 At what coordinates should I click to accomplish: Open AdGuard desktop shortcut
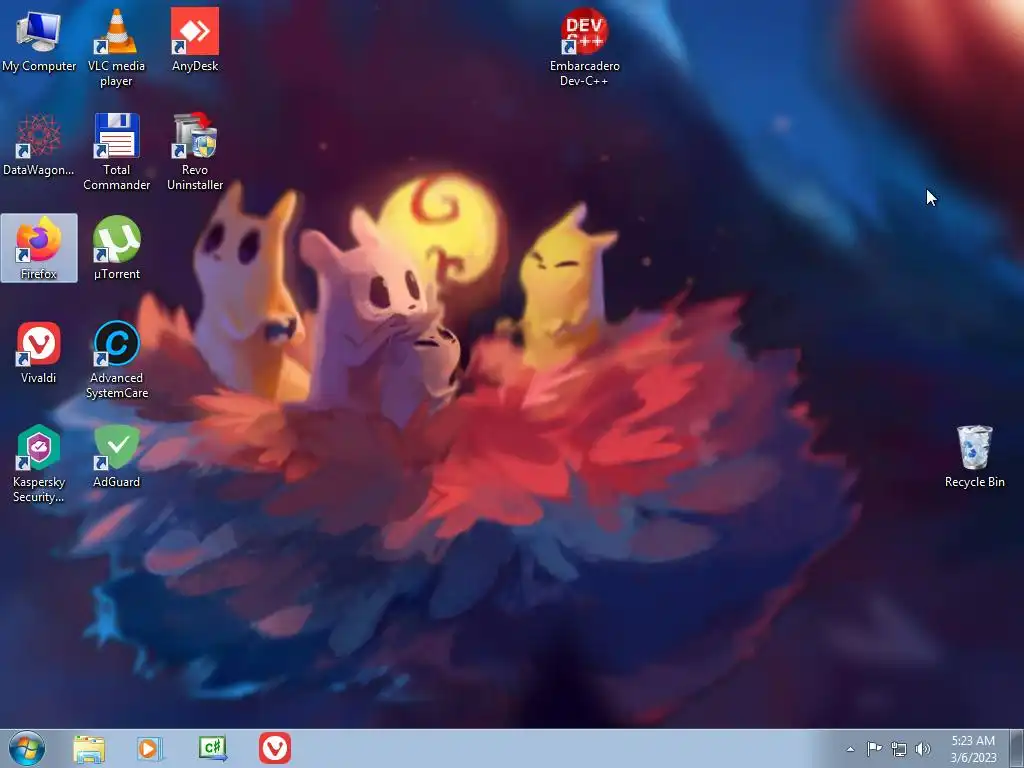pyautogui.click(x=116, y=456)
